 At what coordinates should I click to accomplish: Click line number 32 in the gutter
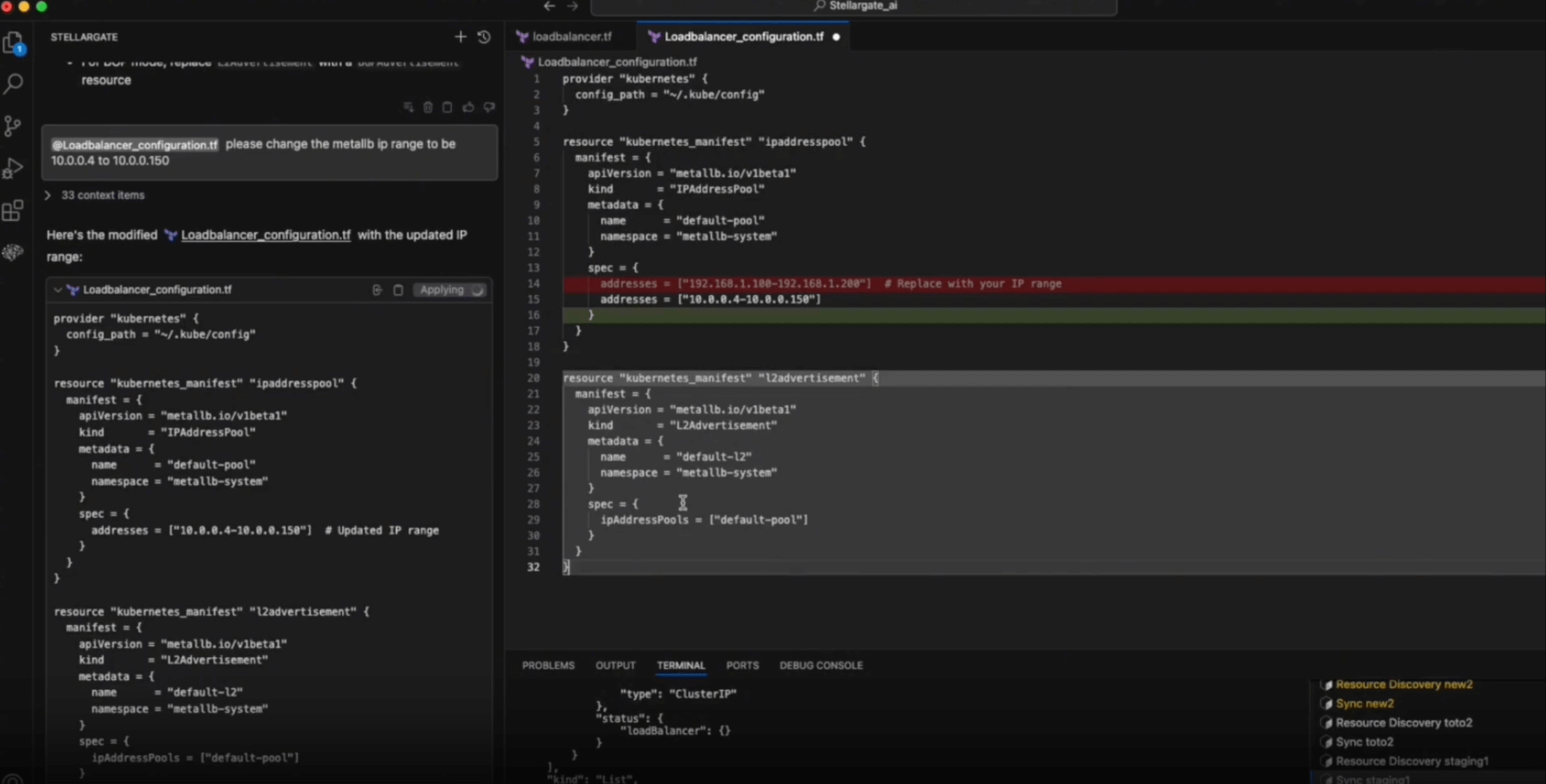(x=533, y=568)
